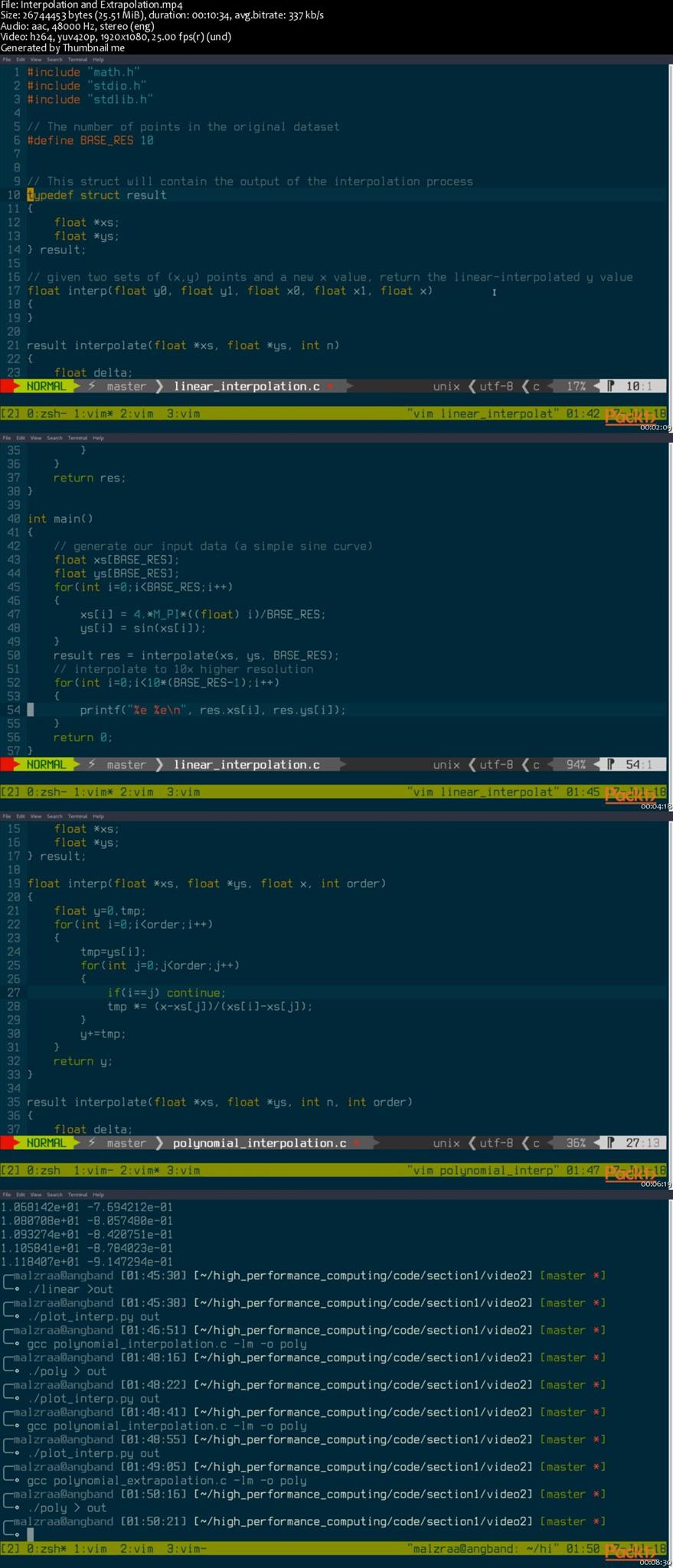Image resolution: width=673 pixels, height=1568 pixels.
Task: Open File menu above the #include lines
Action: coord(6,60)
